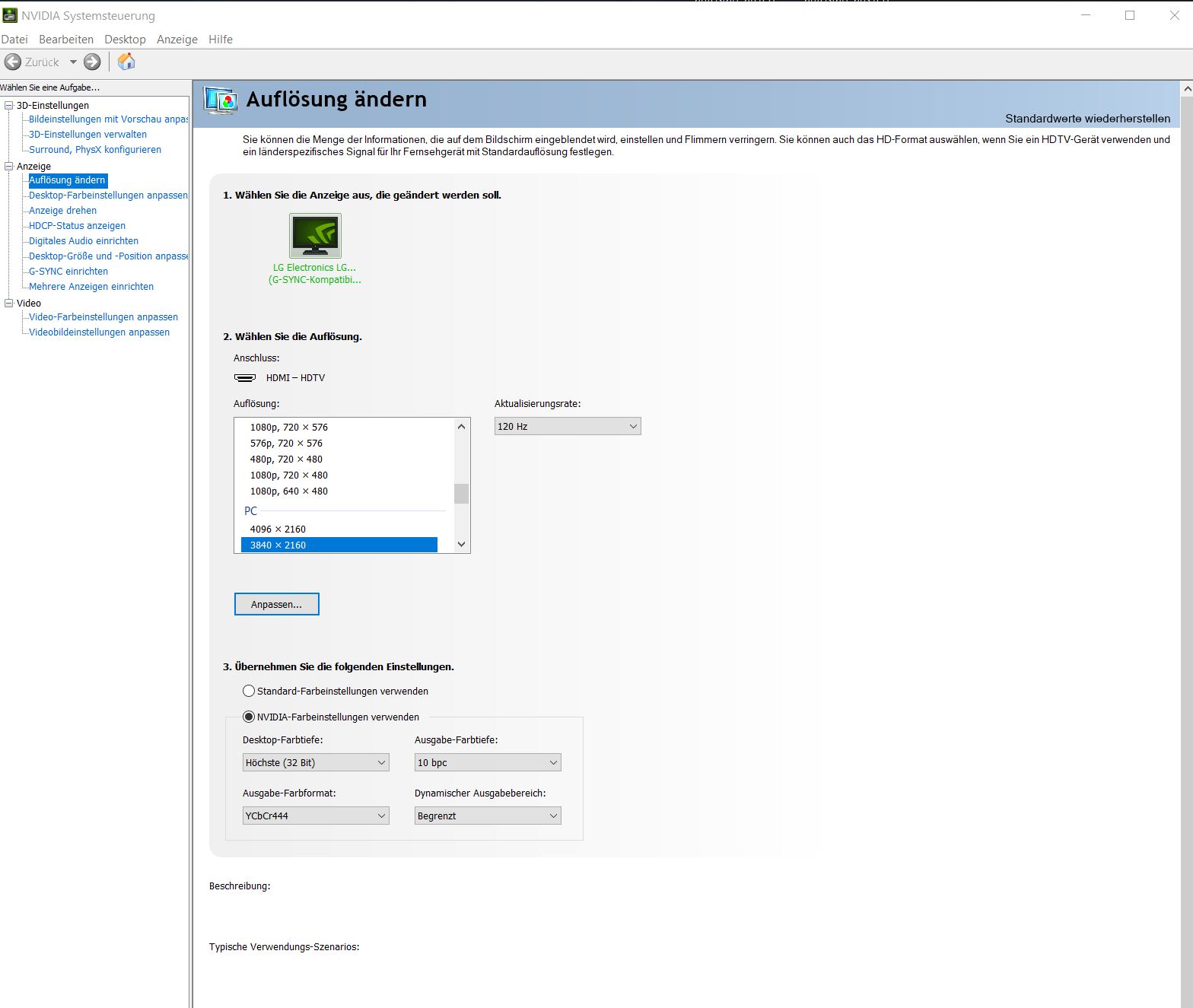Open Video-Farbeinstellungen anpassen

pyautogui.click(x=103, y=317)
